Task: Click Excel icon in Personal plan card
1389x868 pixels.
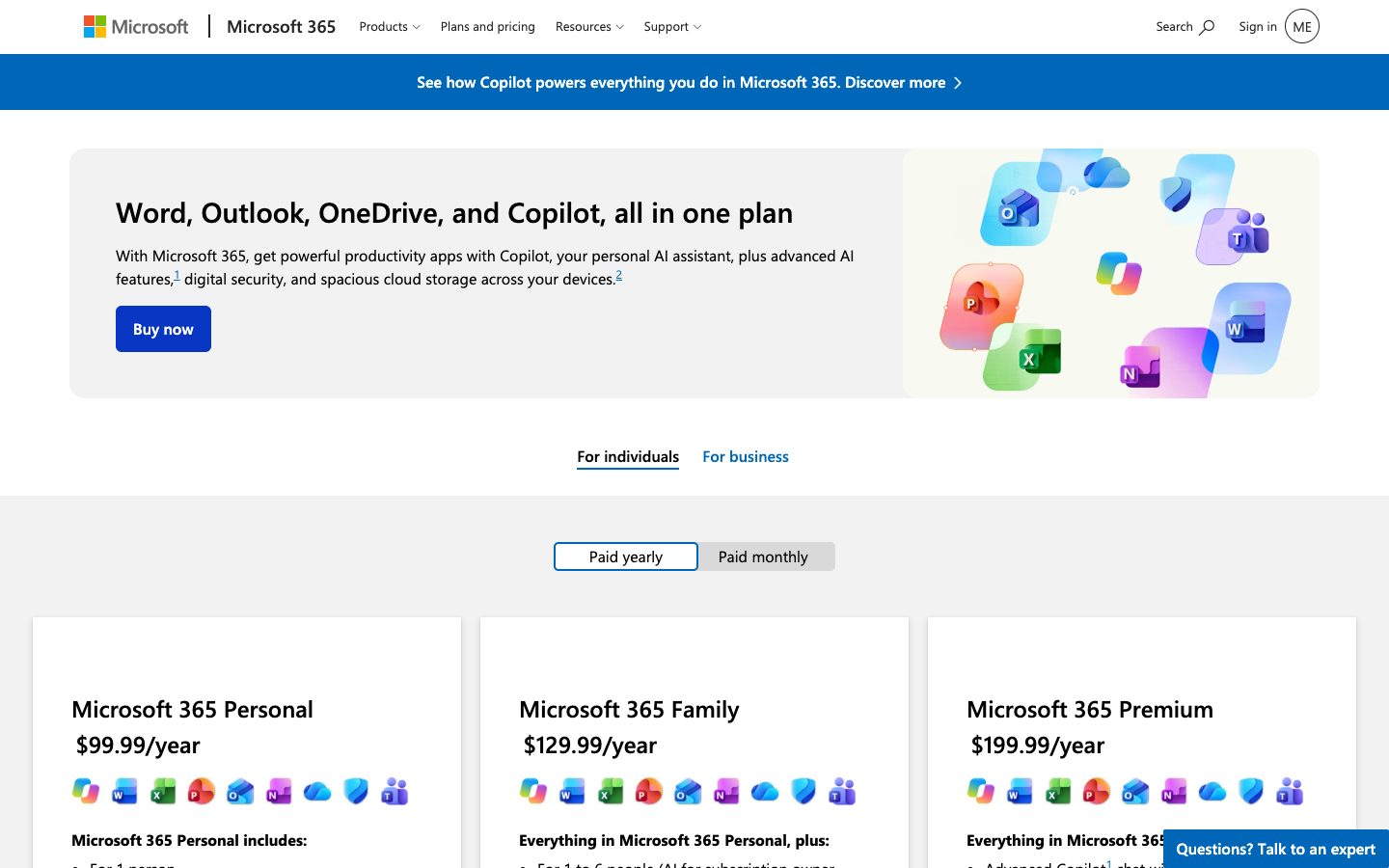Action: coord(163,791)
